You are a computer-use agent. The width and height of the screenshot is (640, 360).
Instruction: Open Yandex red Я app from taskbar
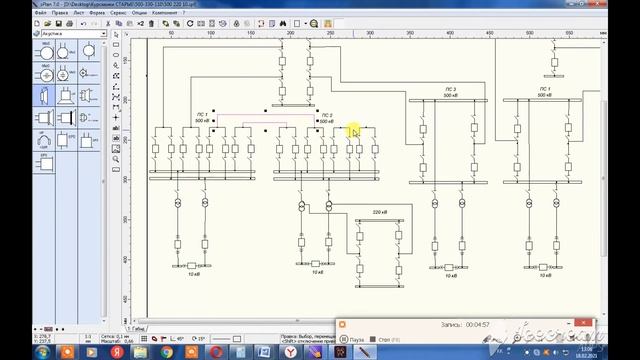point(117,352)
